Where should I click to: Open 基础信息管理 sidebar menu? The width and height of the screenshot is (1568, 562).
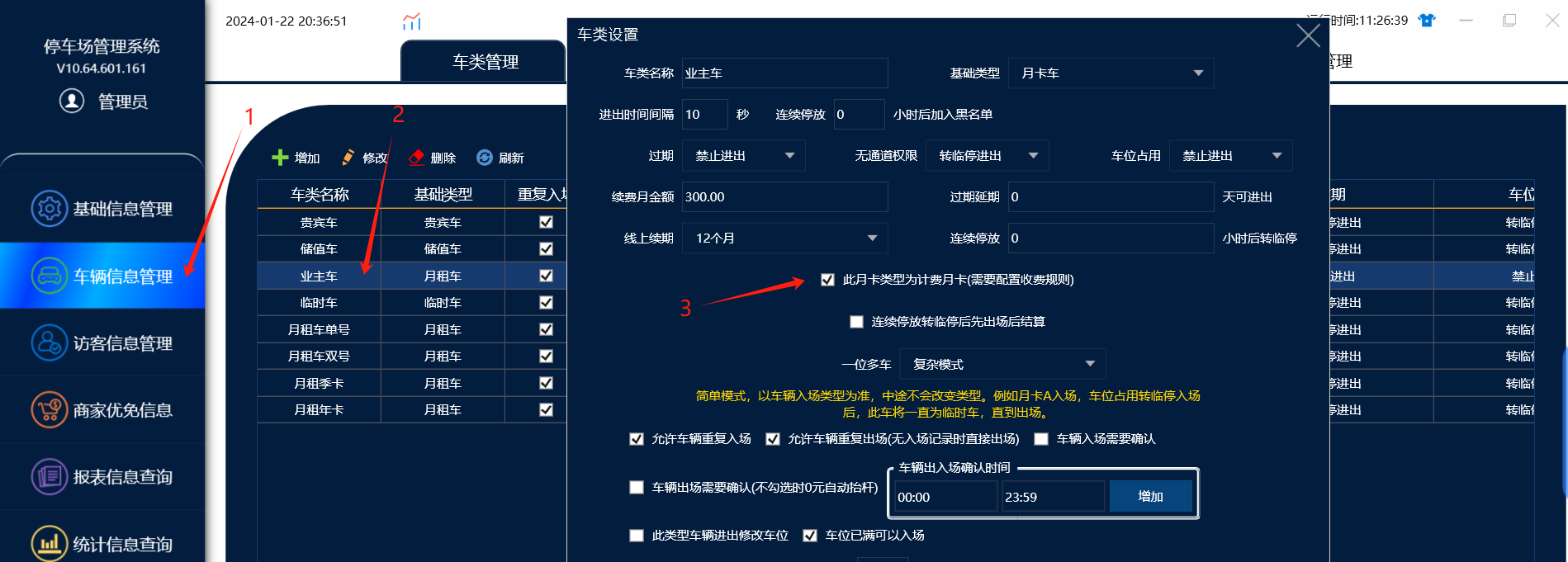pos(102,209)
